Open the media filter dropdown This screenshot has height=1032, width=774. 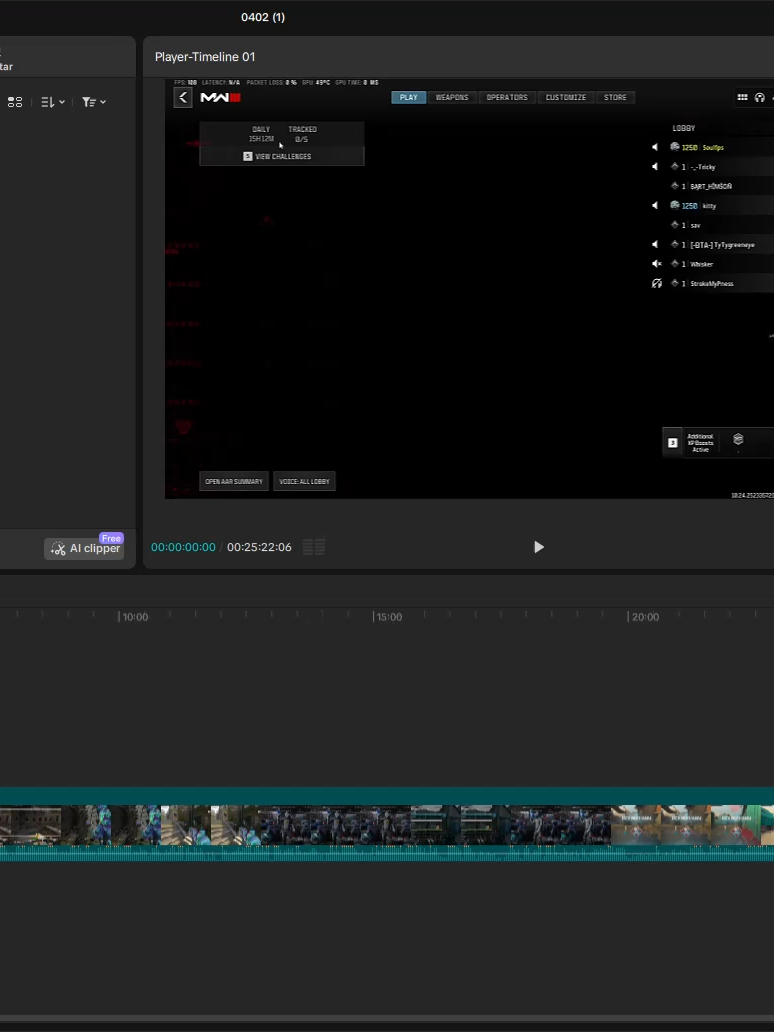click(x=93, y=102)
